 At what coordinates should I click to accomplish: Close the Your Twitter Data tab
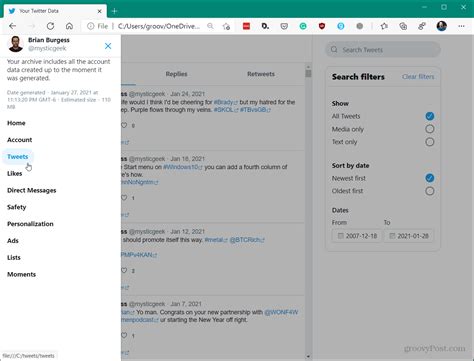click(99, 11)
